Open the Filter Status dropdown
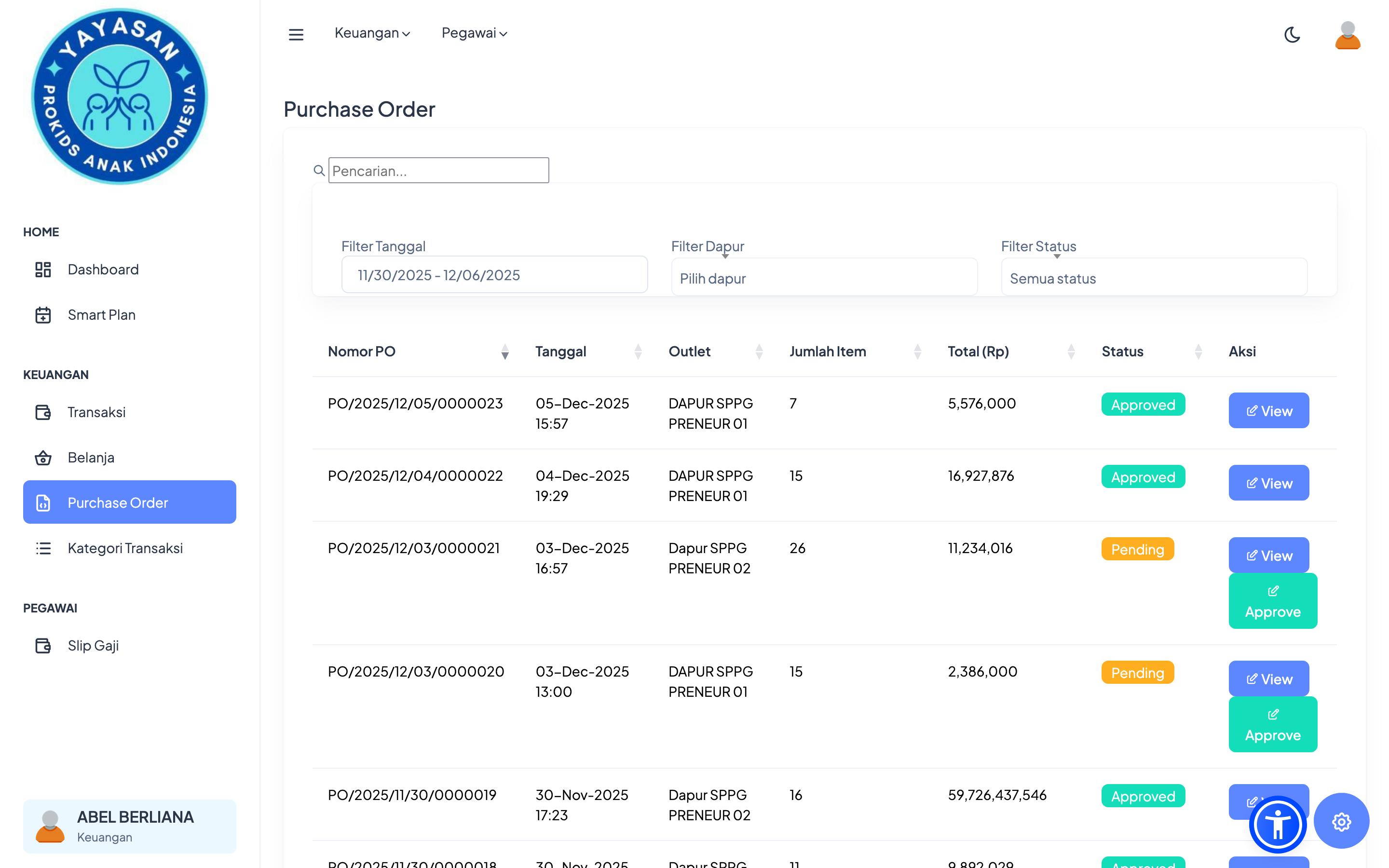This screenshot has width=1389, height=868. click(1154, 278)
